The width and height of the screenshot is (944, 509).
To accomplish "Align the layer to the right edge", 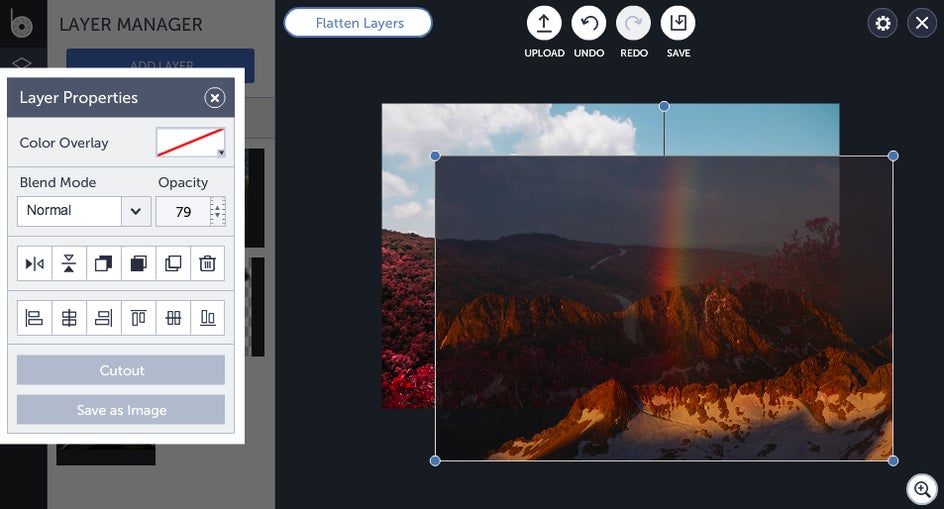I will (104, 317).
